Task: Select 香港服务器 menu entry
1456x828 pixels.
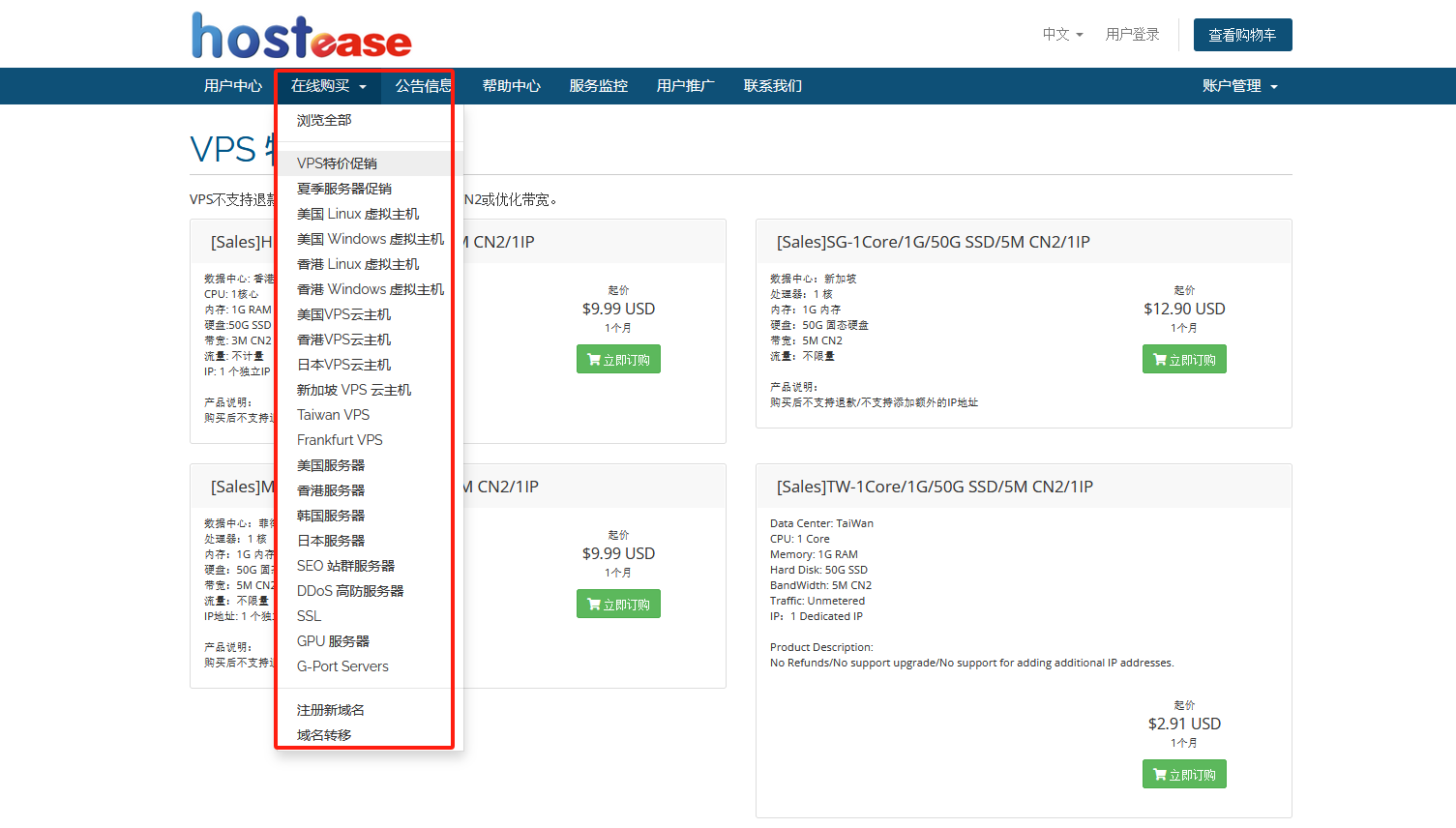Action: click(x=370, y=490)
